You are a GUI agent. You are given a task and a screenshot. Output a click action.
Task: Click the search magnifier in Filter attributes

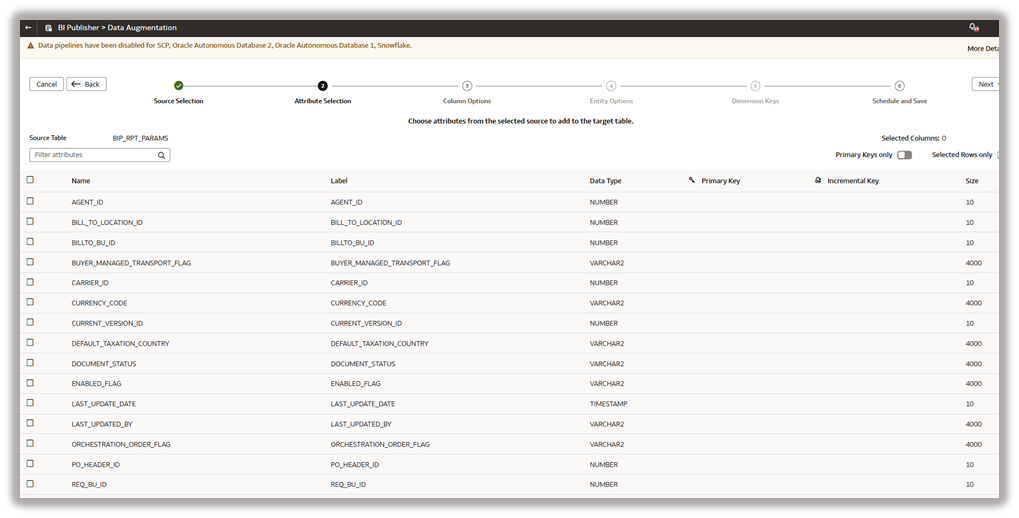tap(161, 155)
